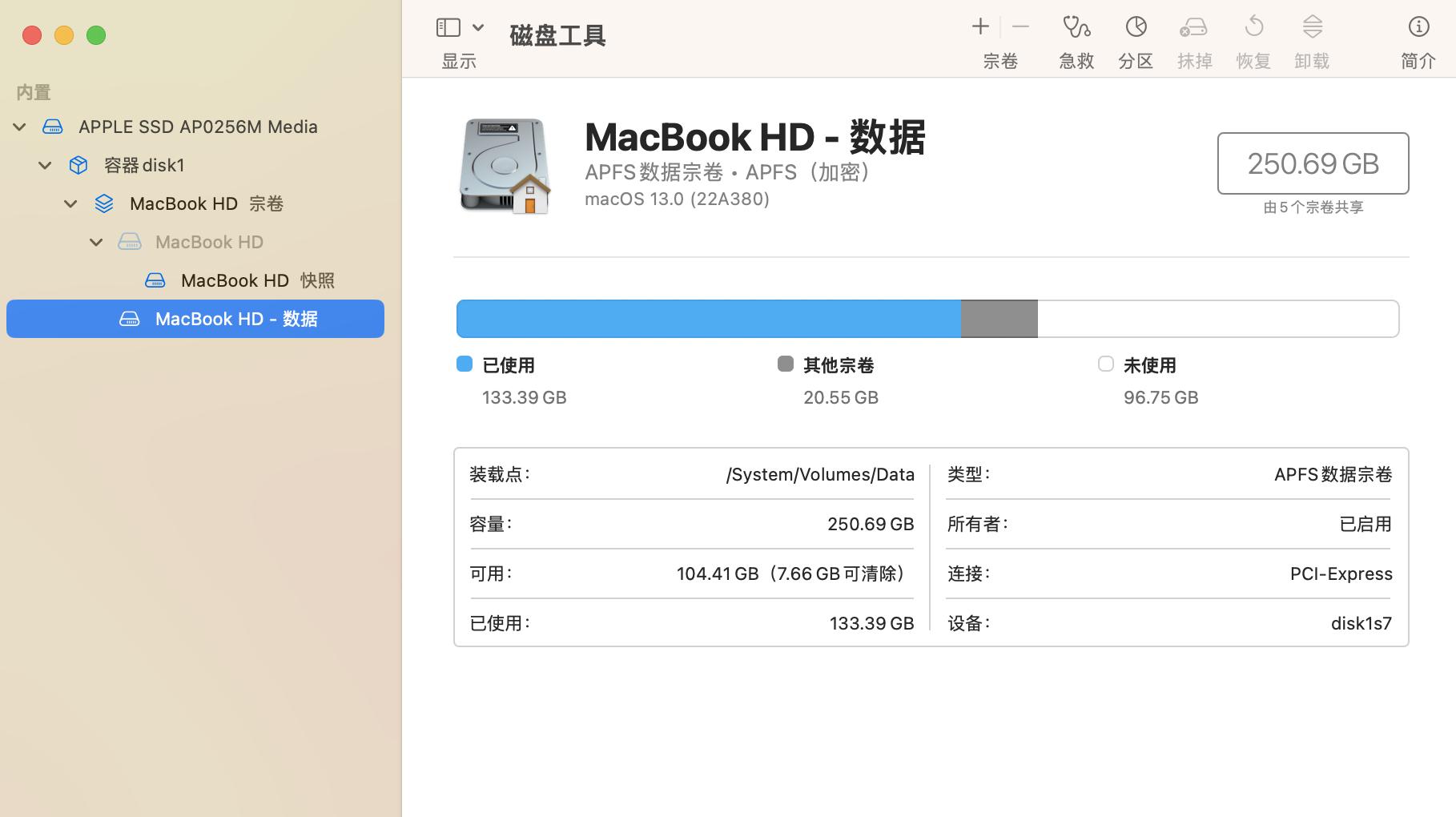Click the blue used-space bar segment
Viewport: 1456px width, 817px height.
pyautogui.click(x=705, y=318)
